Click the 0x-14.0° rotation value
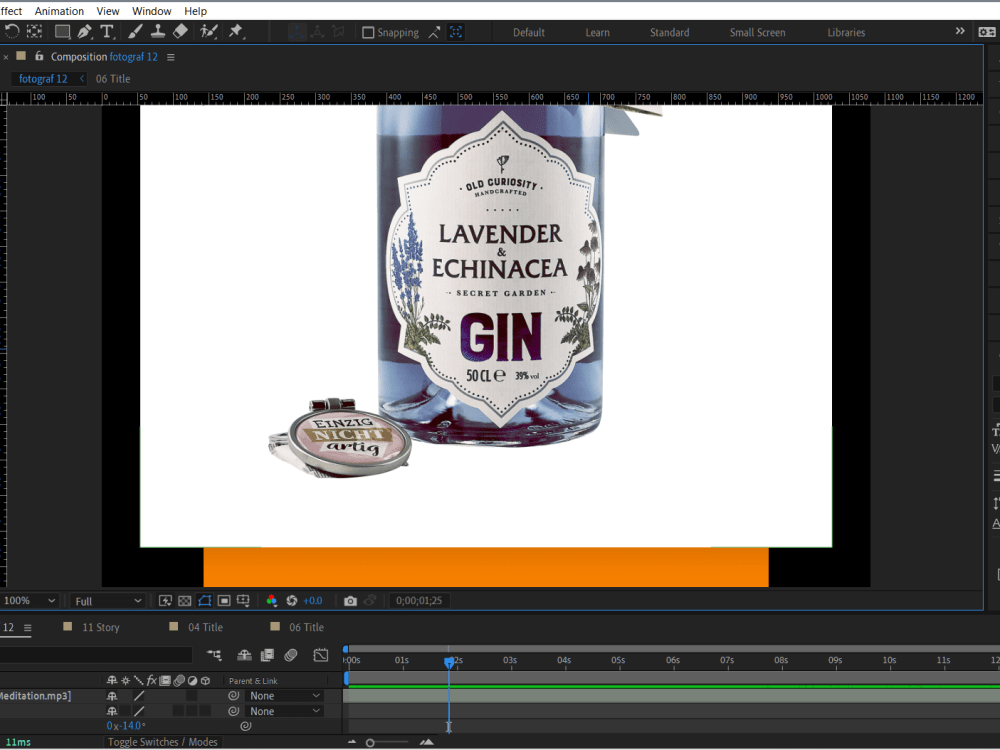This screenshot has height=750, width=1000. pos(126,726)
